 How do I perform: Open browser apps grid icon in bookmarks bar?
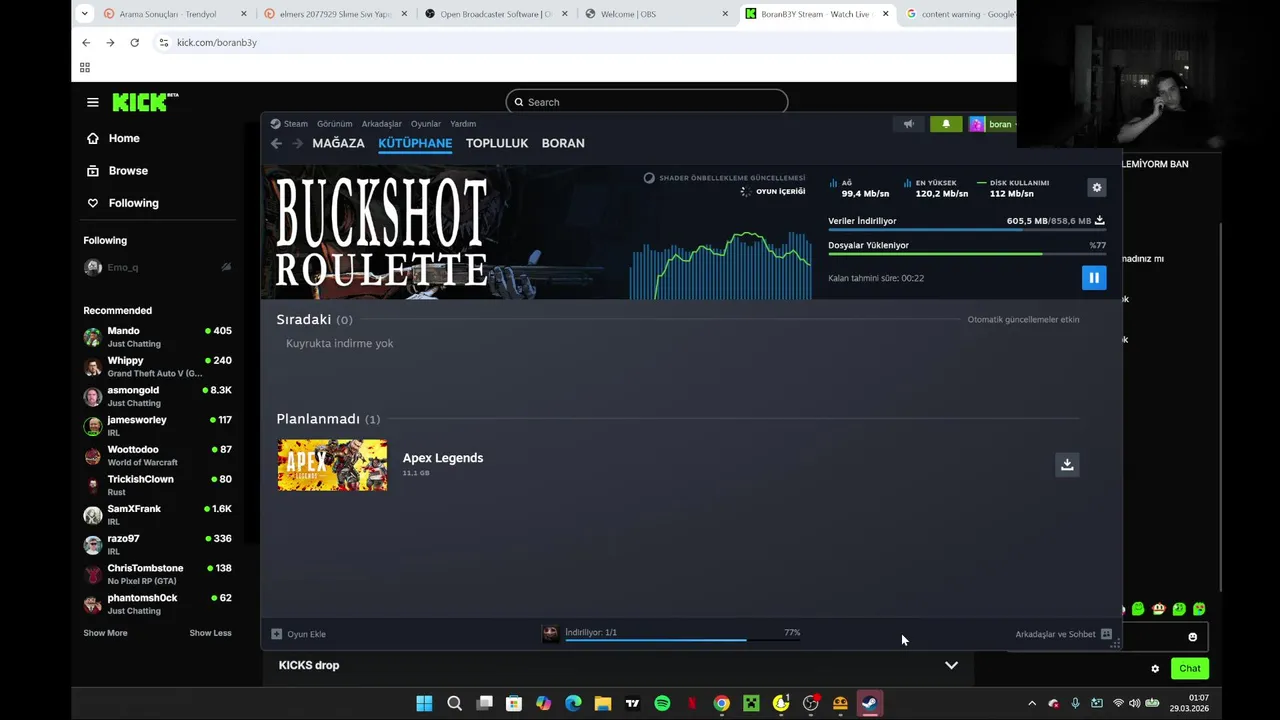coord(85,68)
